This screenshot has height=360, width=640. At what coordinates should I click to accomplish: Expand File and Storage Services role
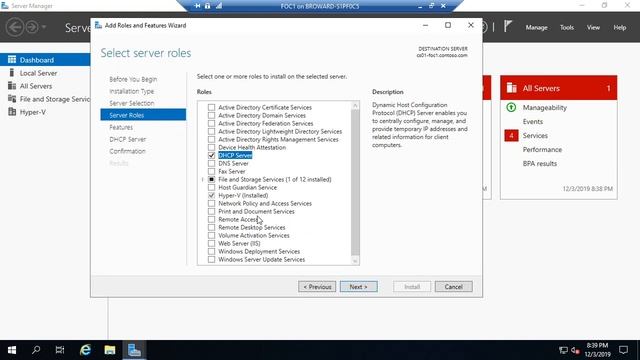point(202,179)
